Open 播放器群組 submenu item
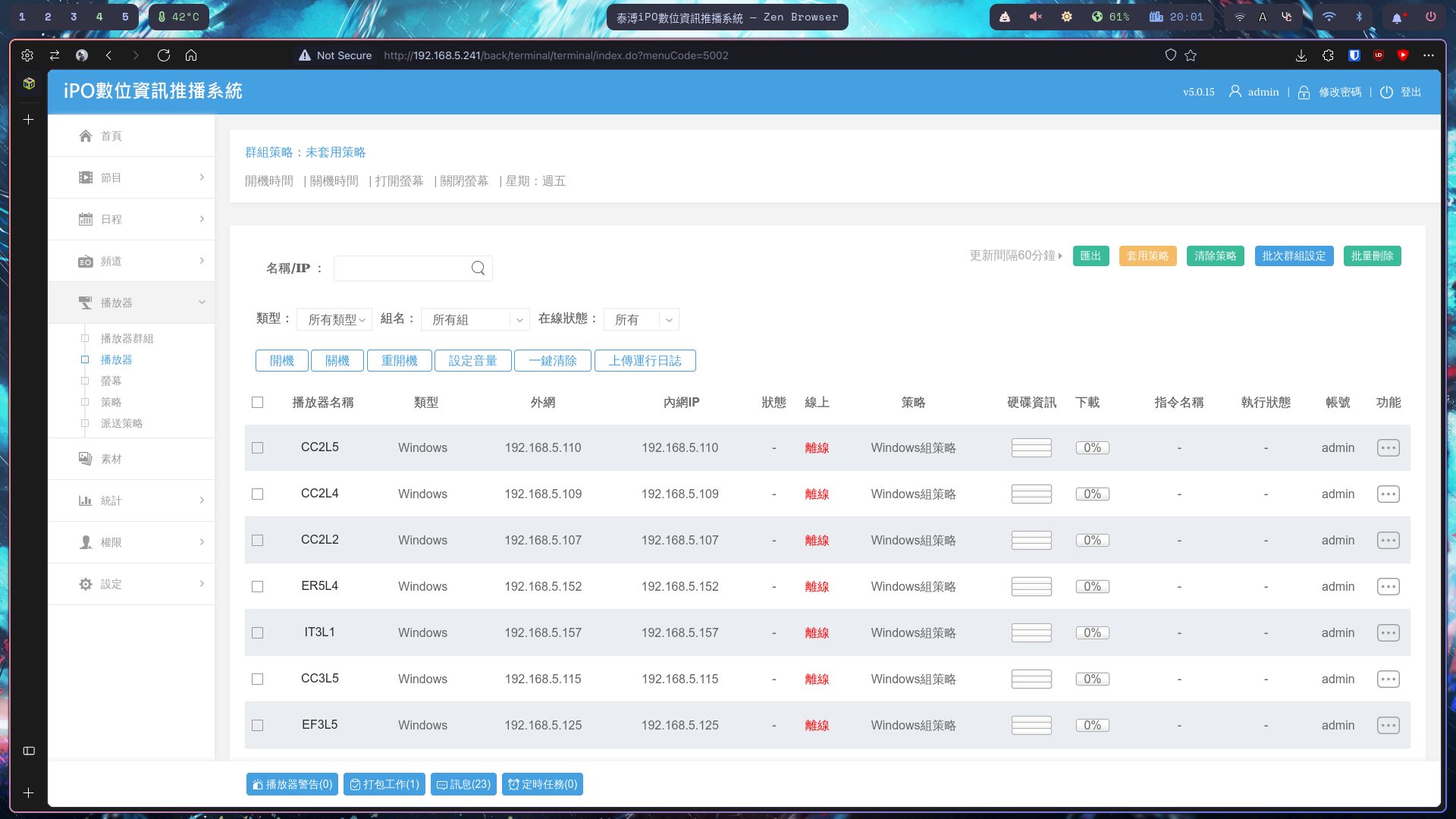 click(x=127, y=338)
